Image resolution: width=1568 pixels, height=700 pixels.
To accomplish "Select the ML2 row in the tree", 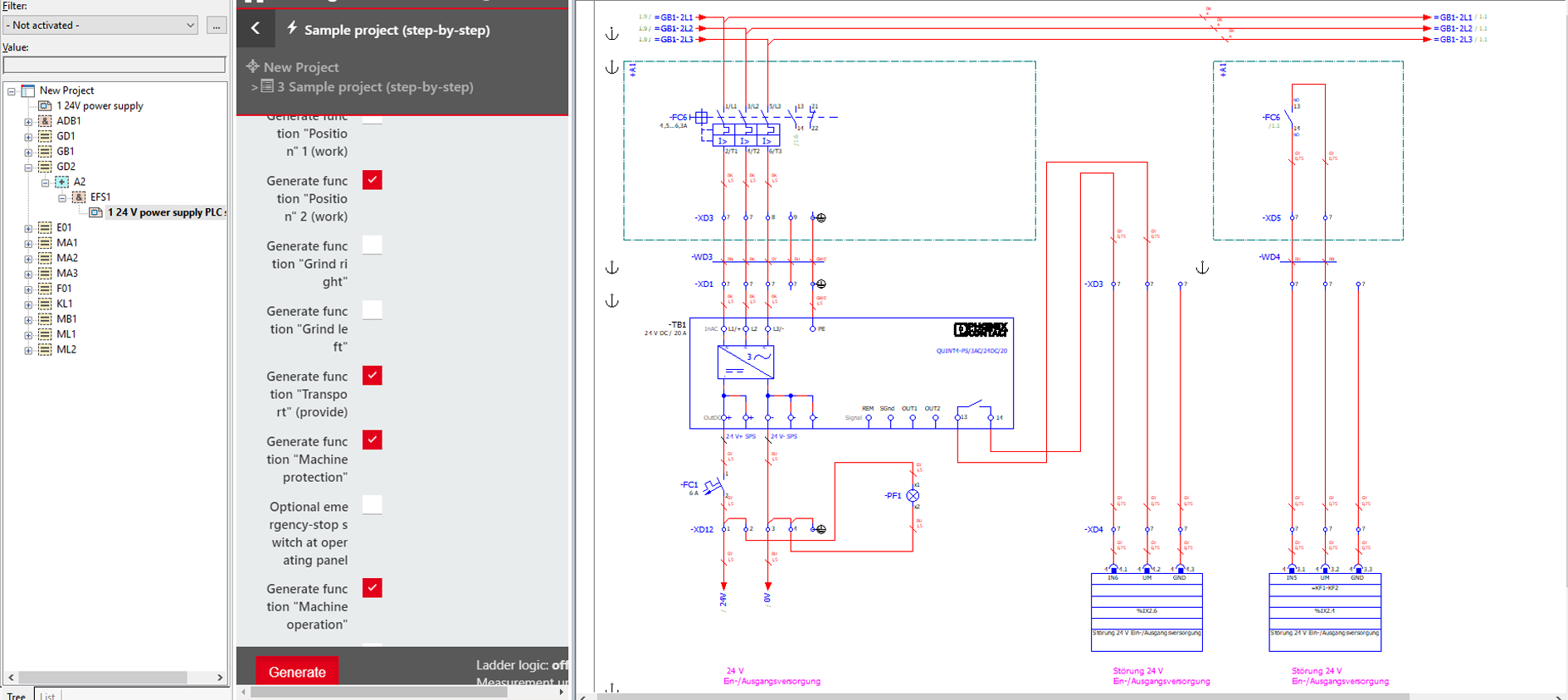I will [x=66, y=349].
